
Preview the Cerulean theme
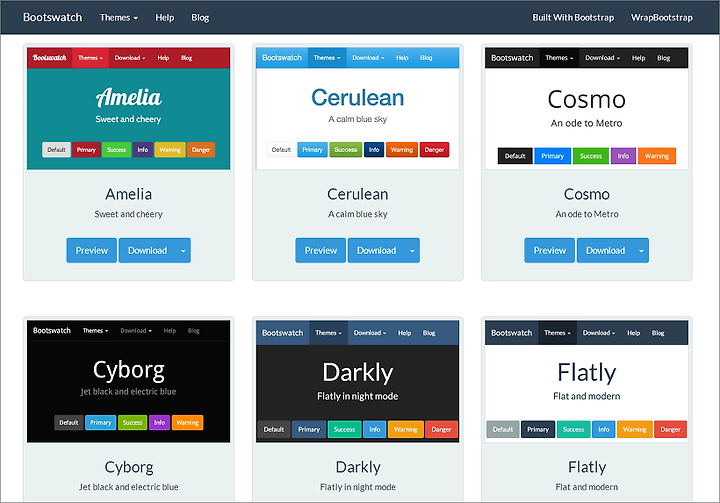(x=321, y=250)
